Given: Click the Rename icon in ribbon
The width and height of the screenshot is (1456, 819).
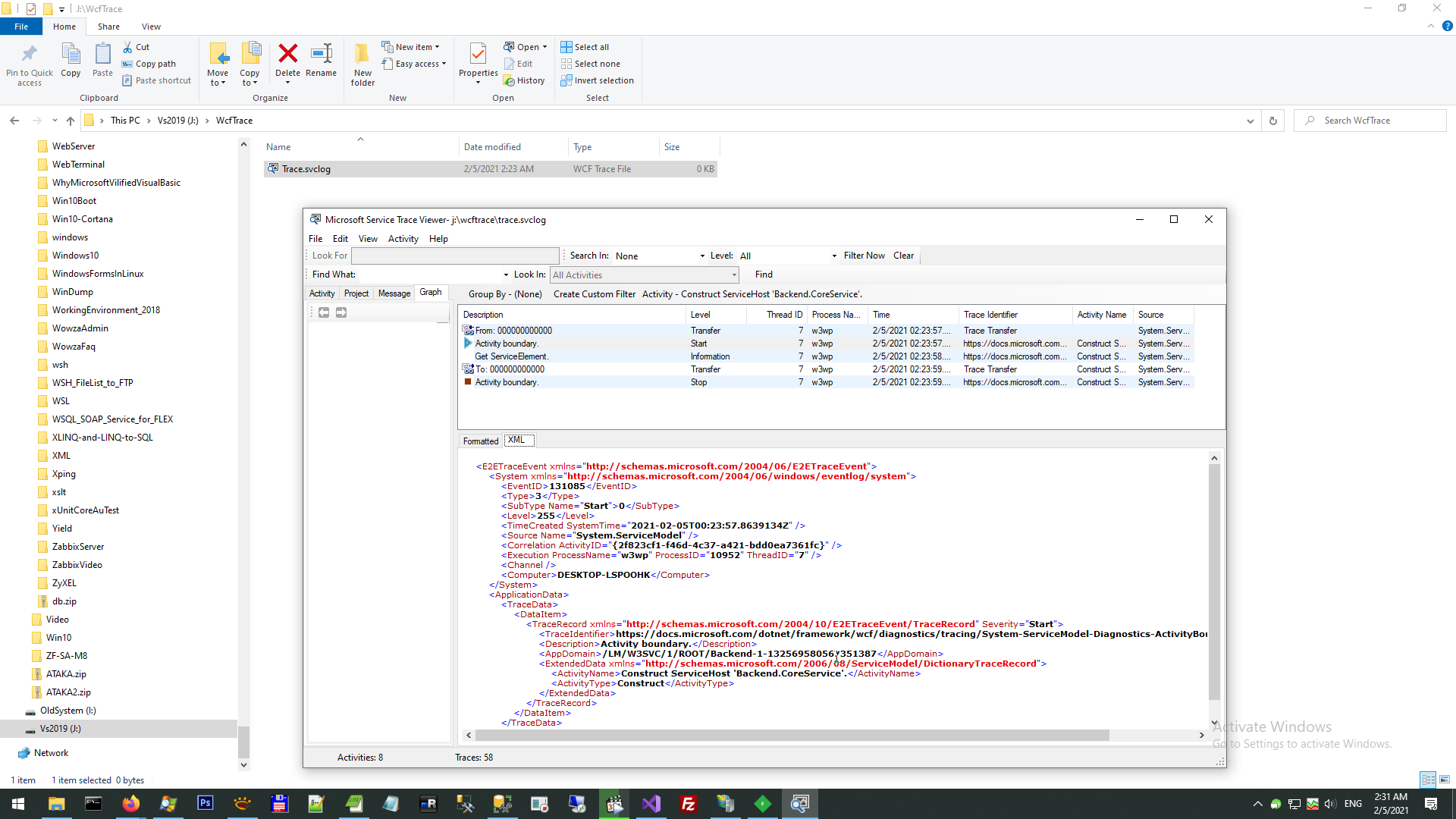Looking at the screenshot, I should click(x=322, y=55).
